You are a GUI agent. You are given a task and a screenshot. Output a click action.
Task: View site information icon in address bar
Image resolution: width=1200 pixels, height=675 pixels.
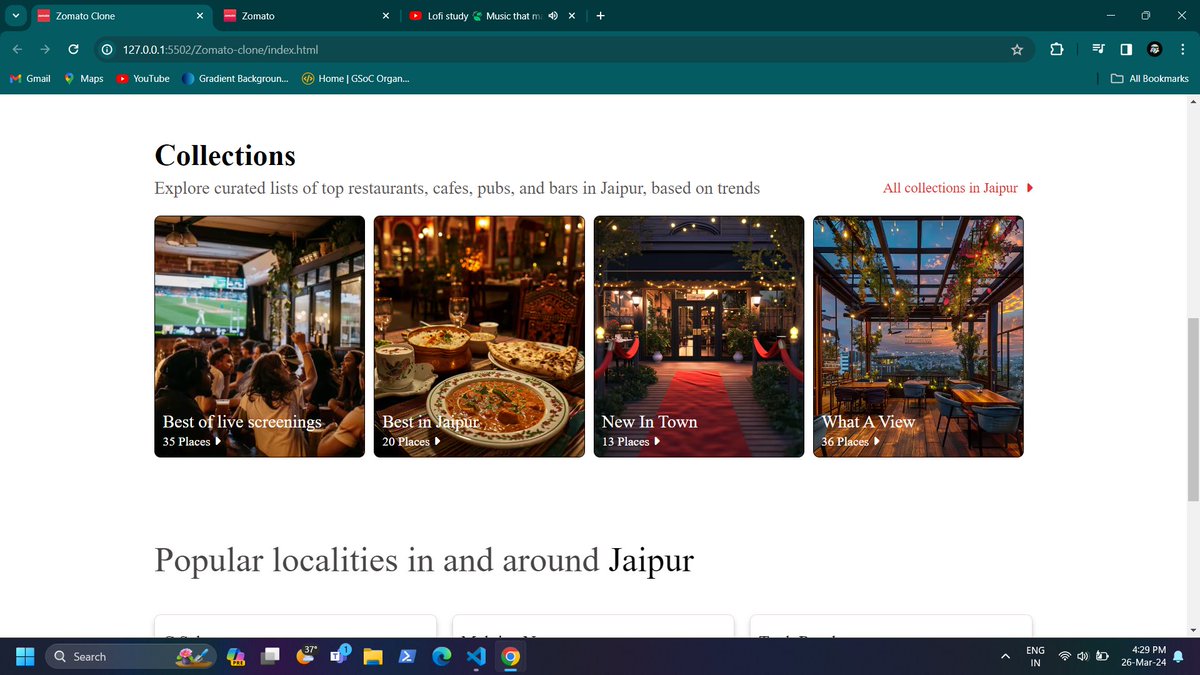coord(107,49)
